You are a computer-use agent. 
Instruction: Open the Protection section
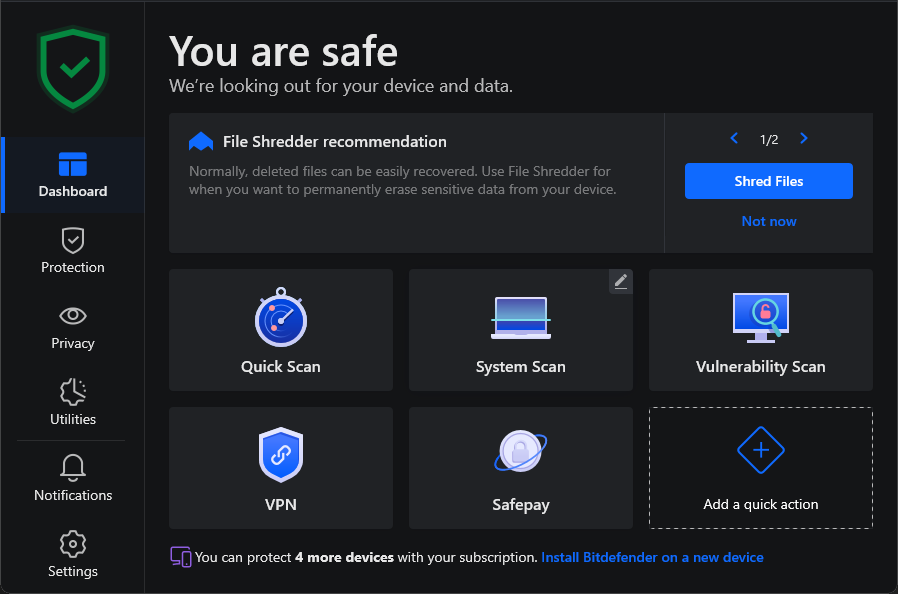coord(73,251)
